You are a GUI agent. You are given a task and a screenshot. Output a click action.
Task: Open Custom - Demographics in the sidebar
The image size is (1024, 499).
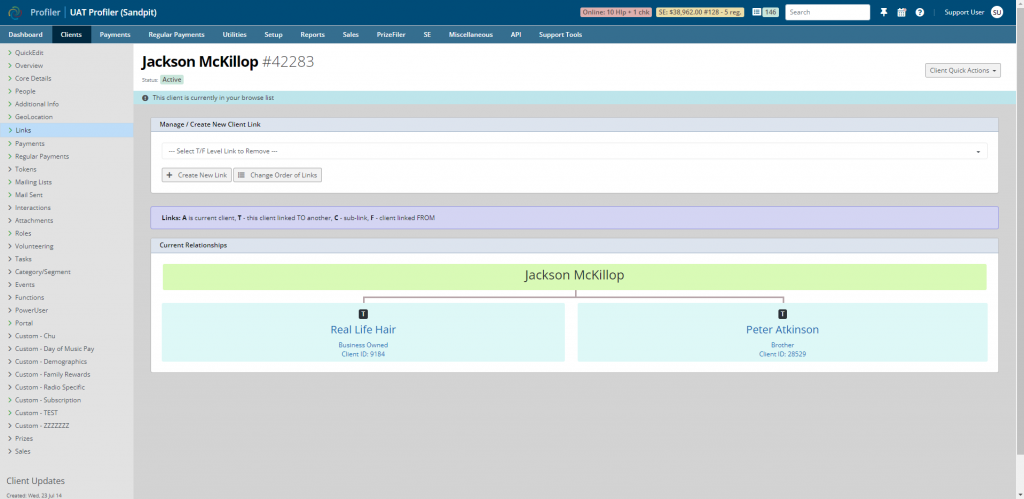pyautogui.click(x=51, y=362)
